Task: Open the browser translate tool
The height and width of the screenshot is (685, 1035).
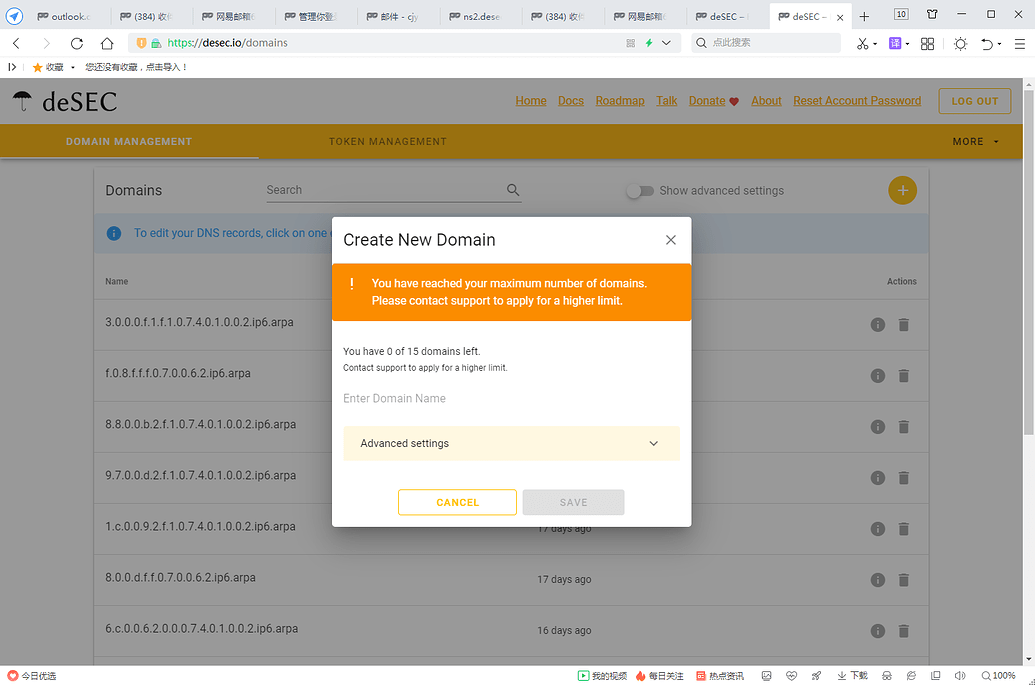Action: click(x=895, y=43)
